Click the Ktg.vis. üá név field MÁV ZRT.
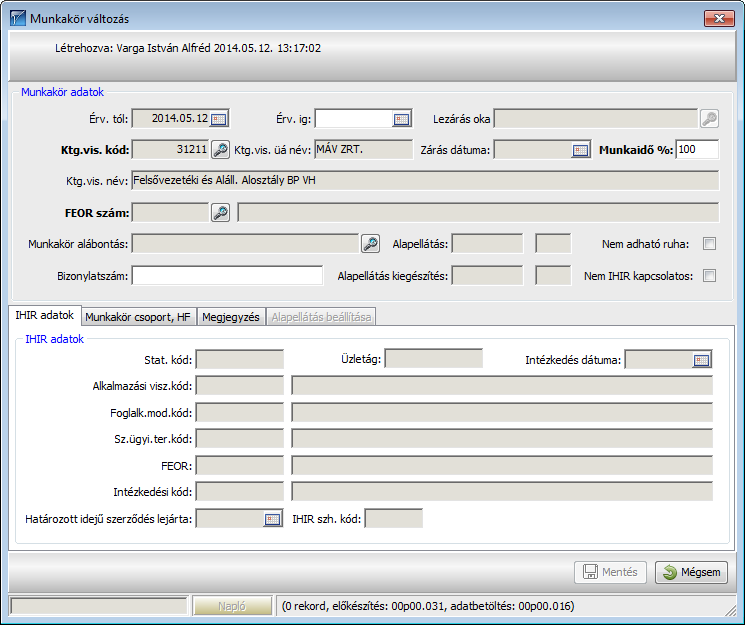 tap(363, 150)
